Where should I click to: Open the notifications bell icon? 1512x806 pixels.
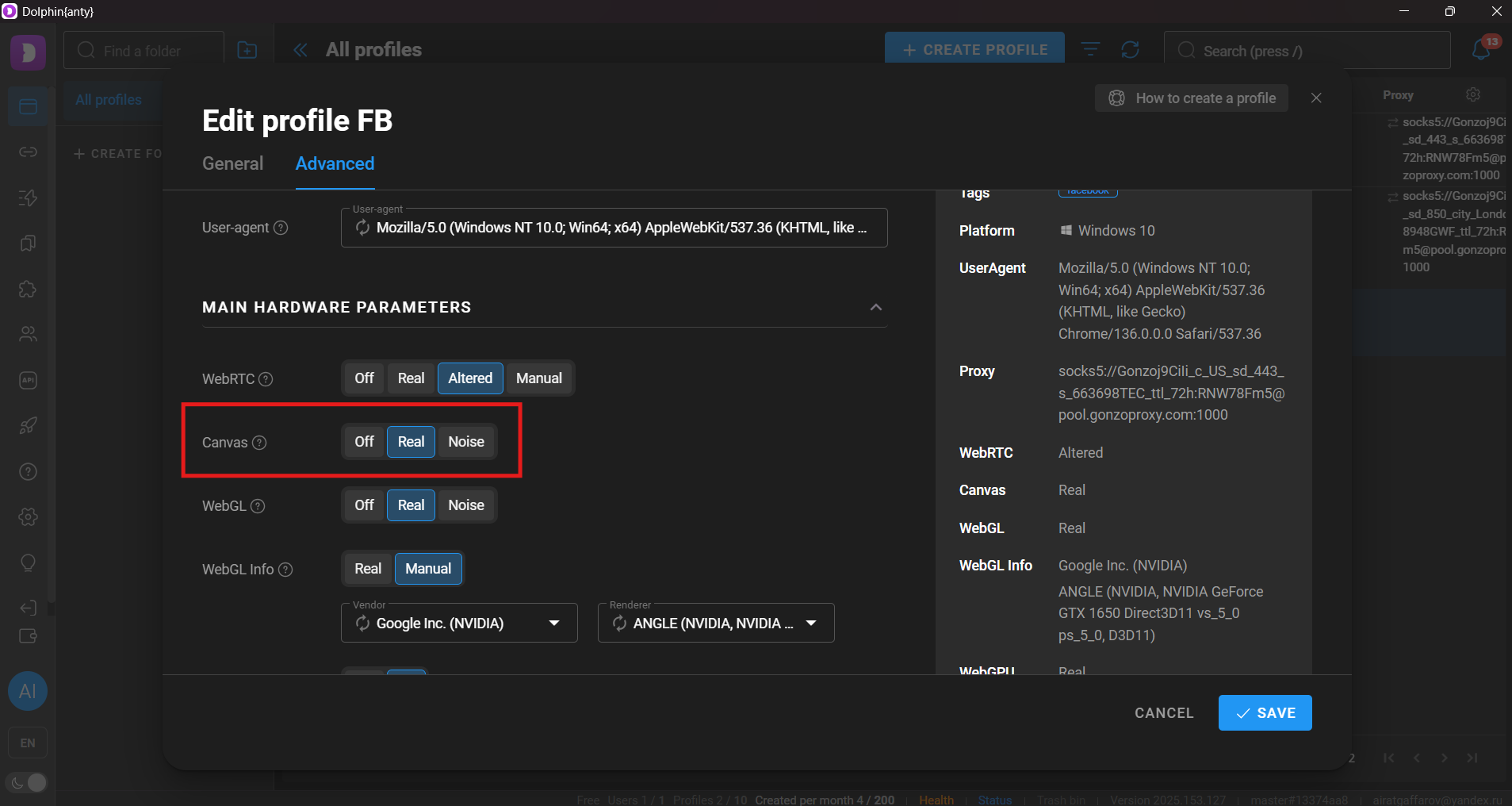pos(1480,50)
